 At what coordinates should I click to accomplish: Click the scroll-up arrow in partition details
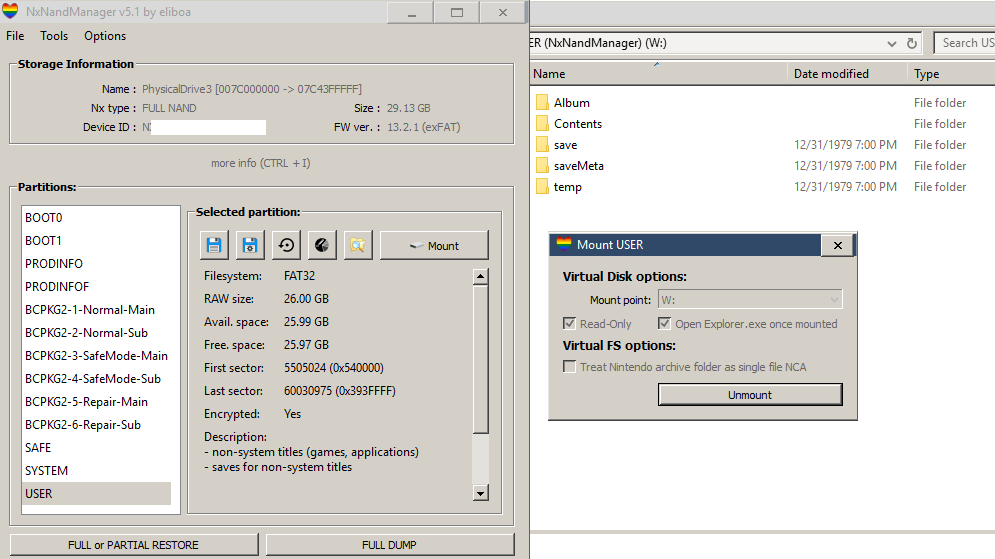[480, 276]
